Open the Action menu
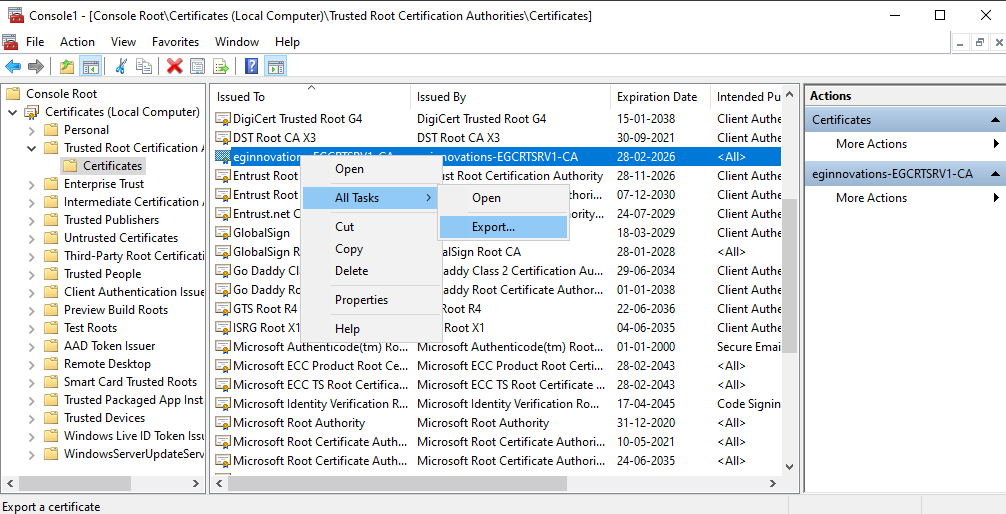 pos(77,42)
